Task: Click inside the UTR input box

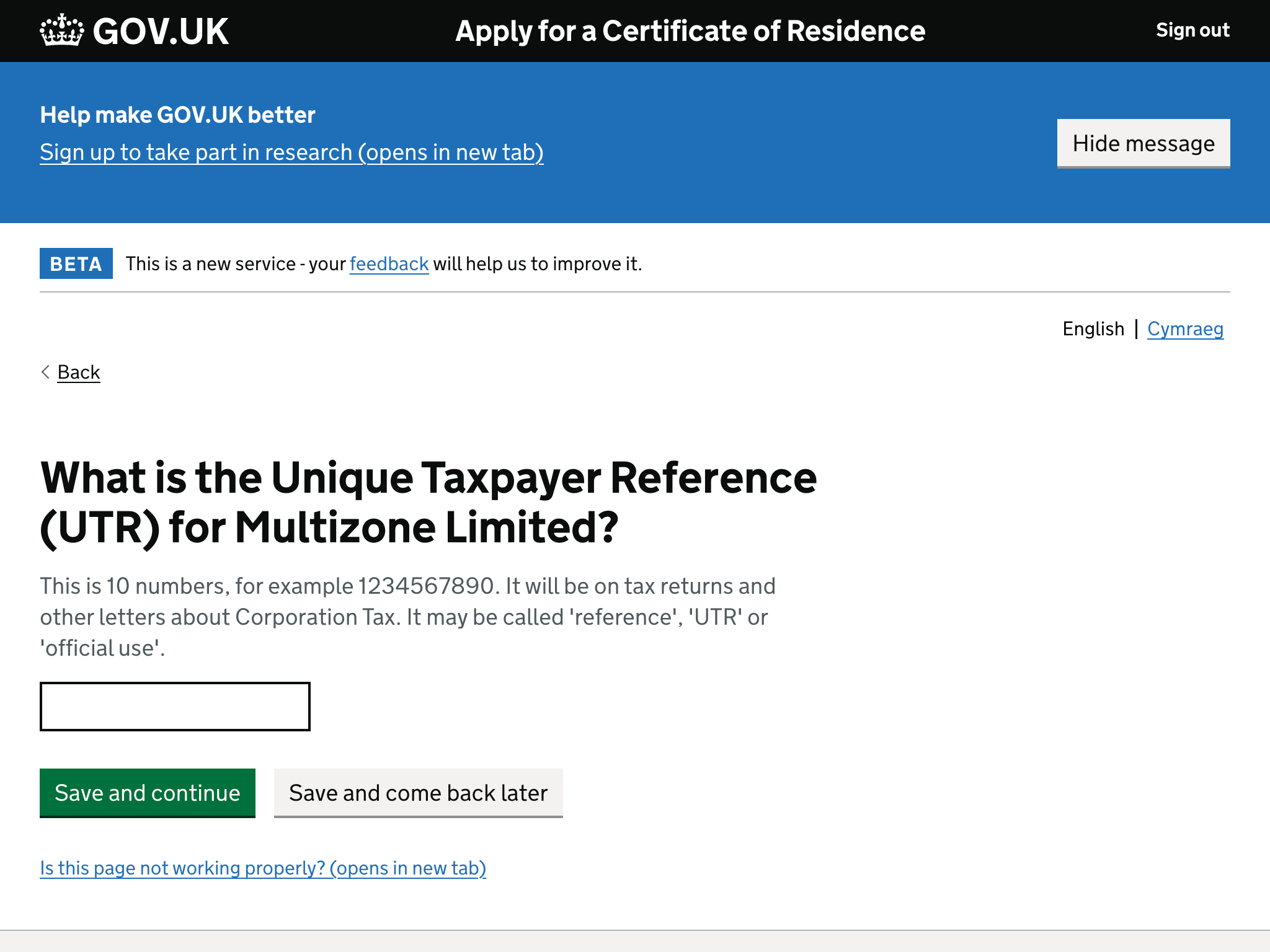Action: [174, 707]
